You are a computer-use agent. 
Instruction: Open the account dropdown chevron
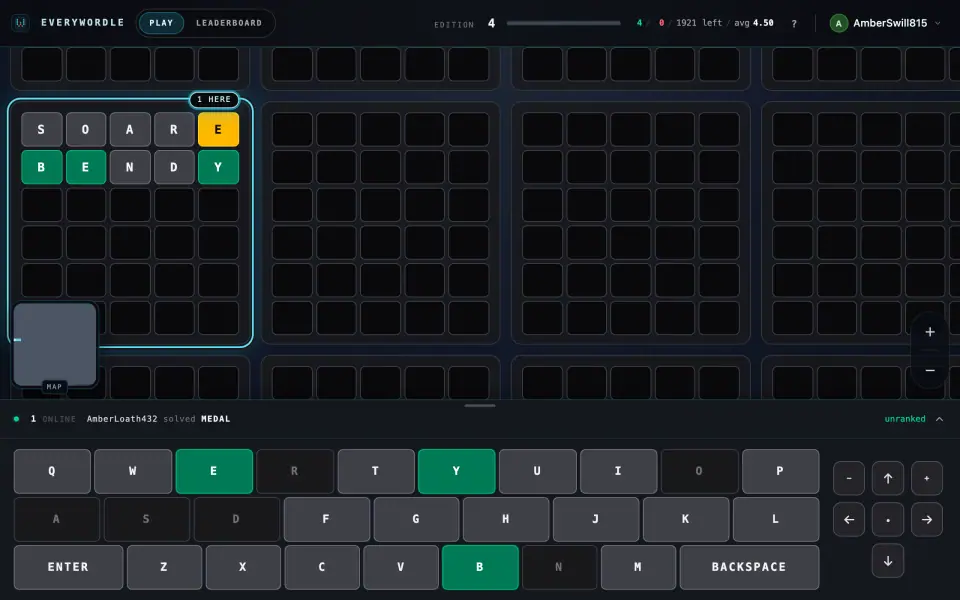tap(937, 23)
